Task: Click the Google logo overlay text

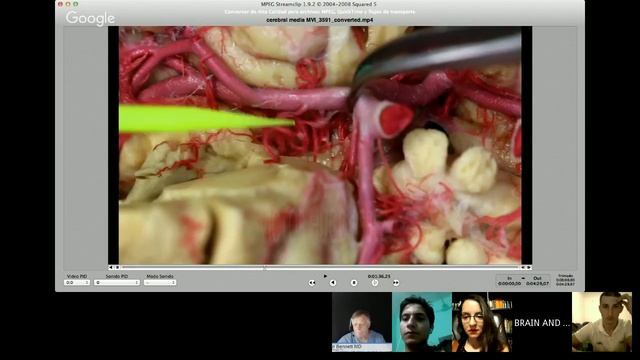Action: point(90,18)
